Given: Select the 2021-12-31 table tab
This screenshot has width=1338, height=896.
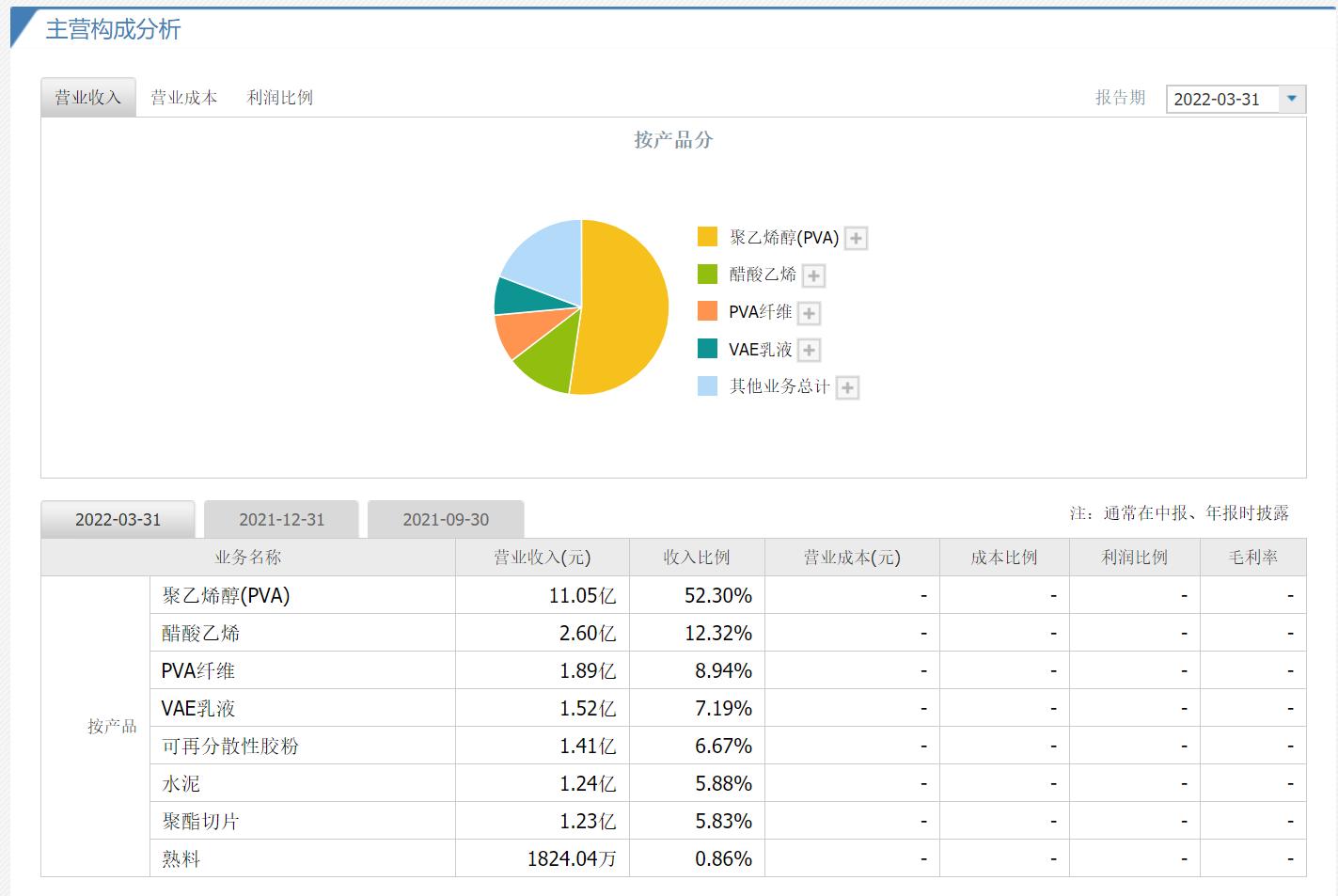Looking at the screenshot, I should [282, 519].
